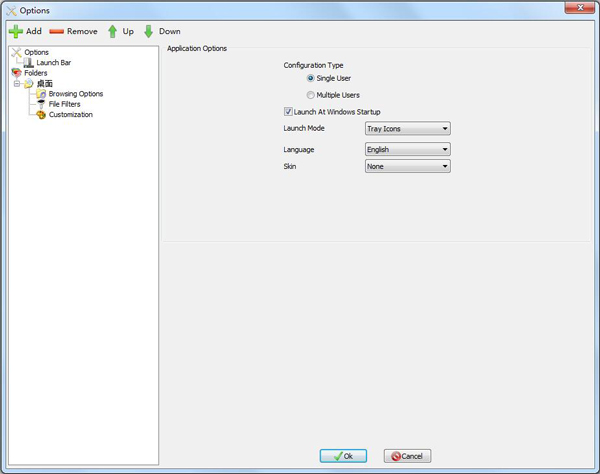Click the green plus Add icon

[15, 31]
